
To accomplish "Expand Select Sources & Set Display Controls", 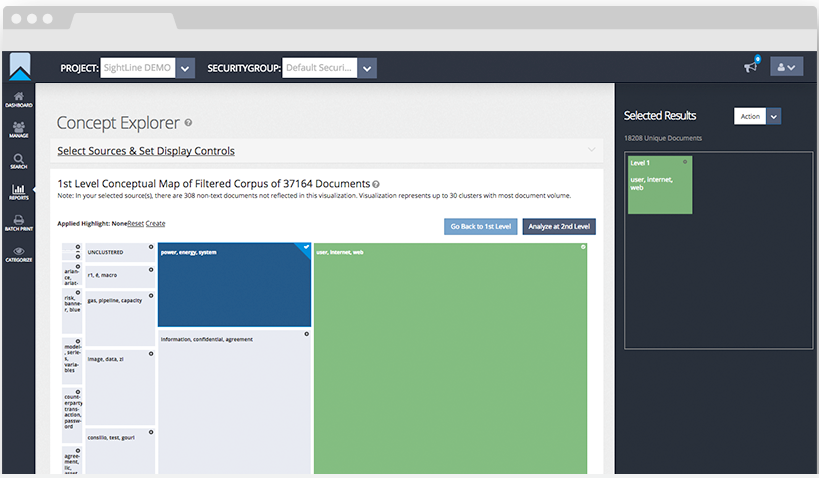I will (x=146, y=151).
